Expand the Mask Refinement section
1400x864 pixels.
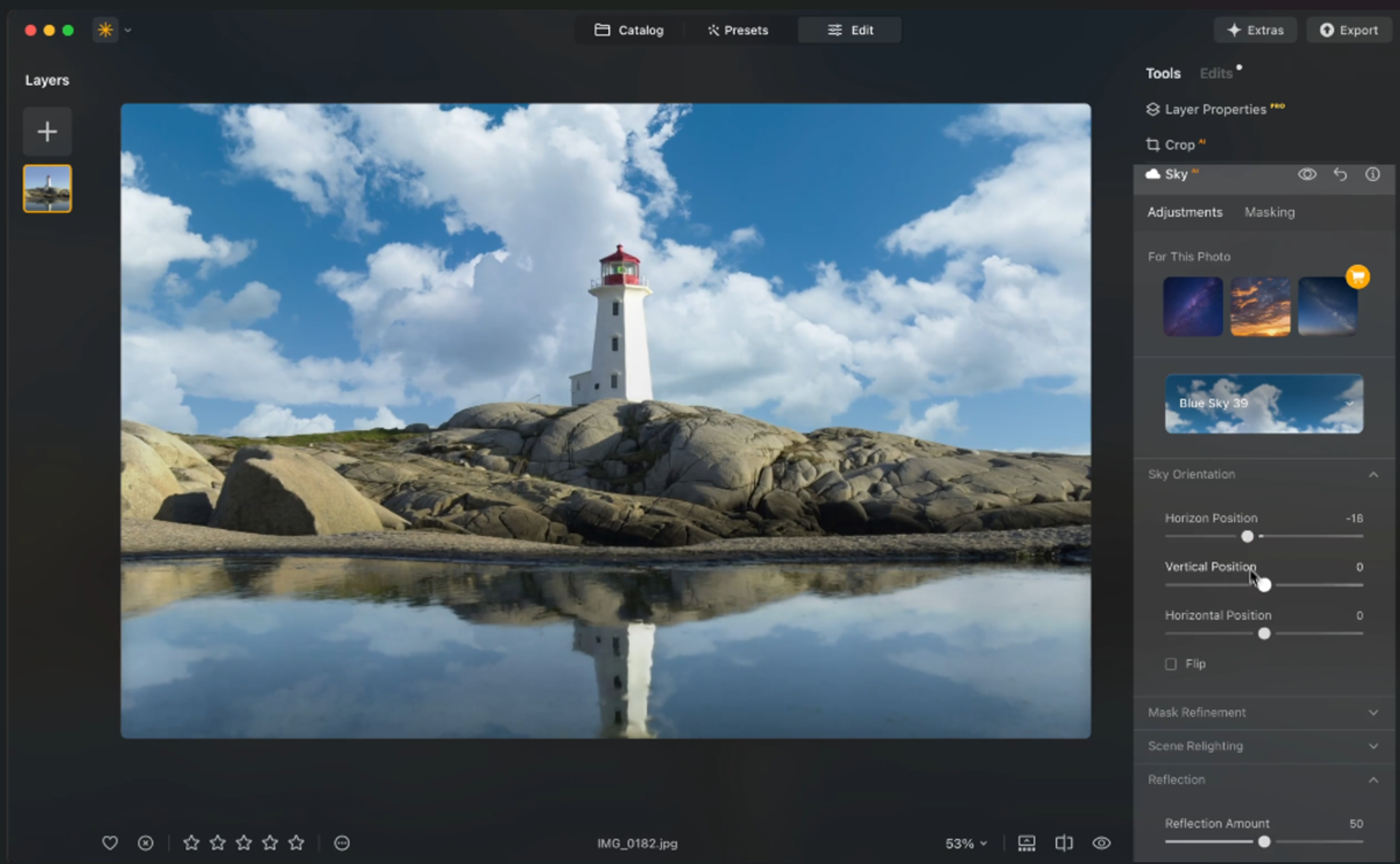coord(1374,712)
